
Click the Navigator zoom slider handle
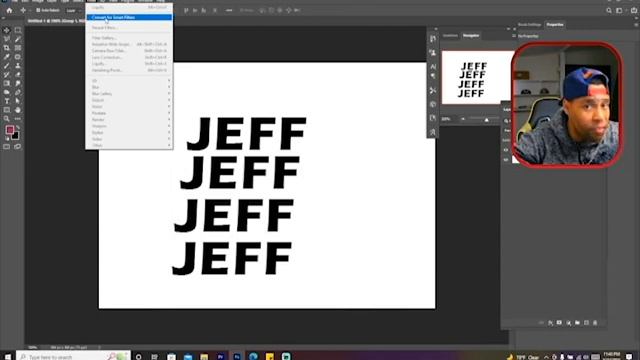click(x=487, y=120)
